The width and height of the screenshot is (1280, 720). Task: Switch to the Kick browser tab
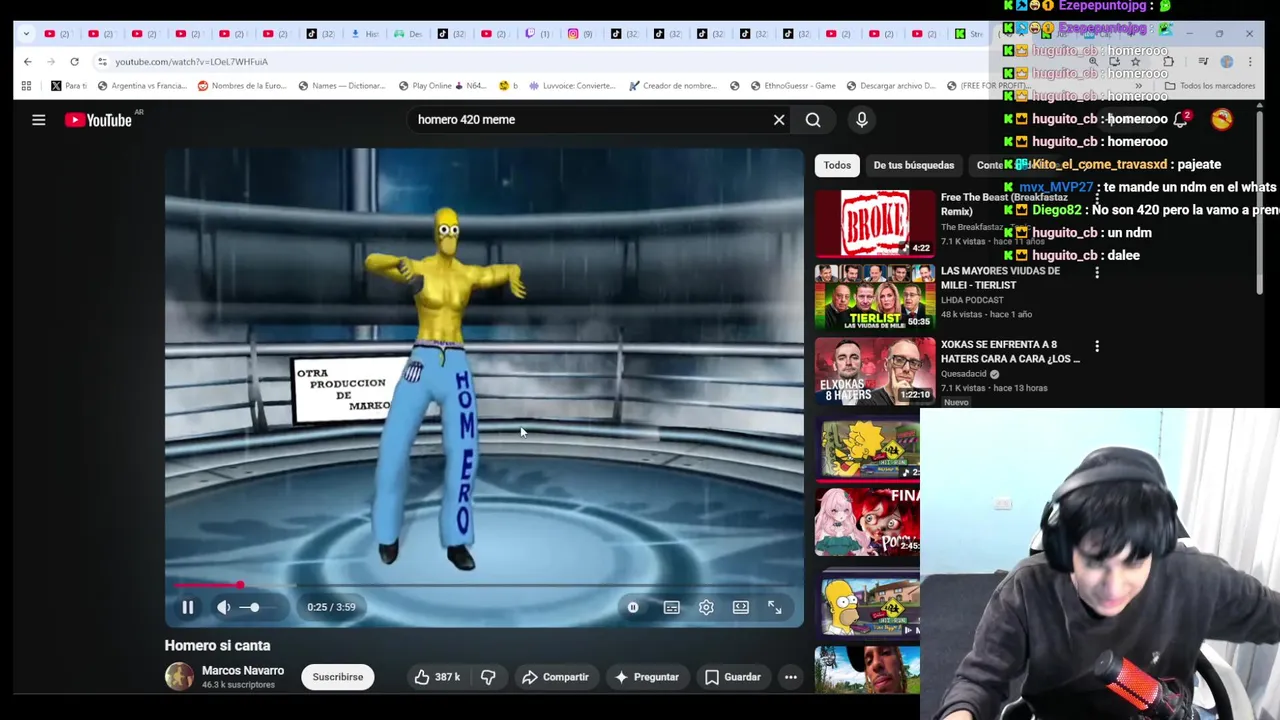[966, 34]
